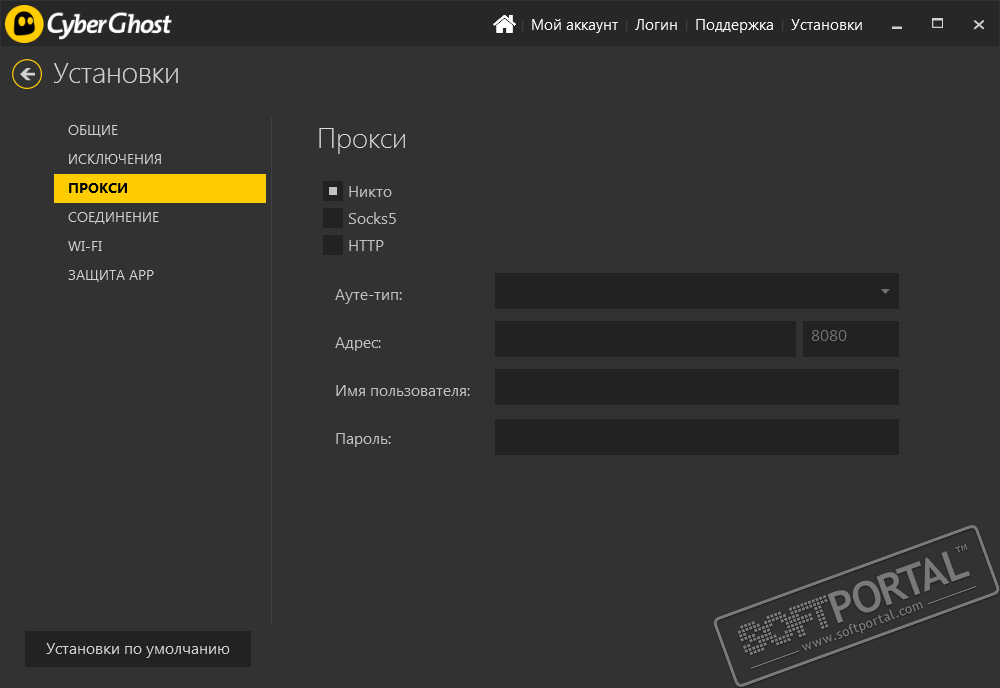Select the Никто proxy option
The image size is (1000, 688).
[333, 192]
